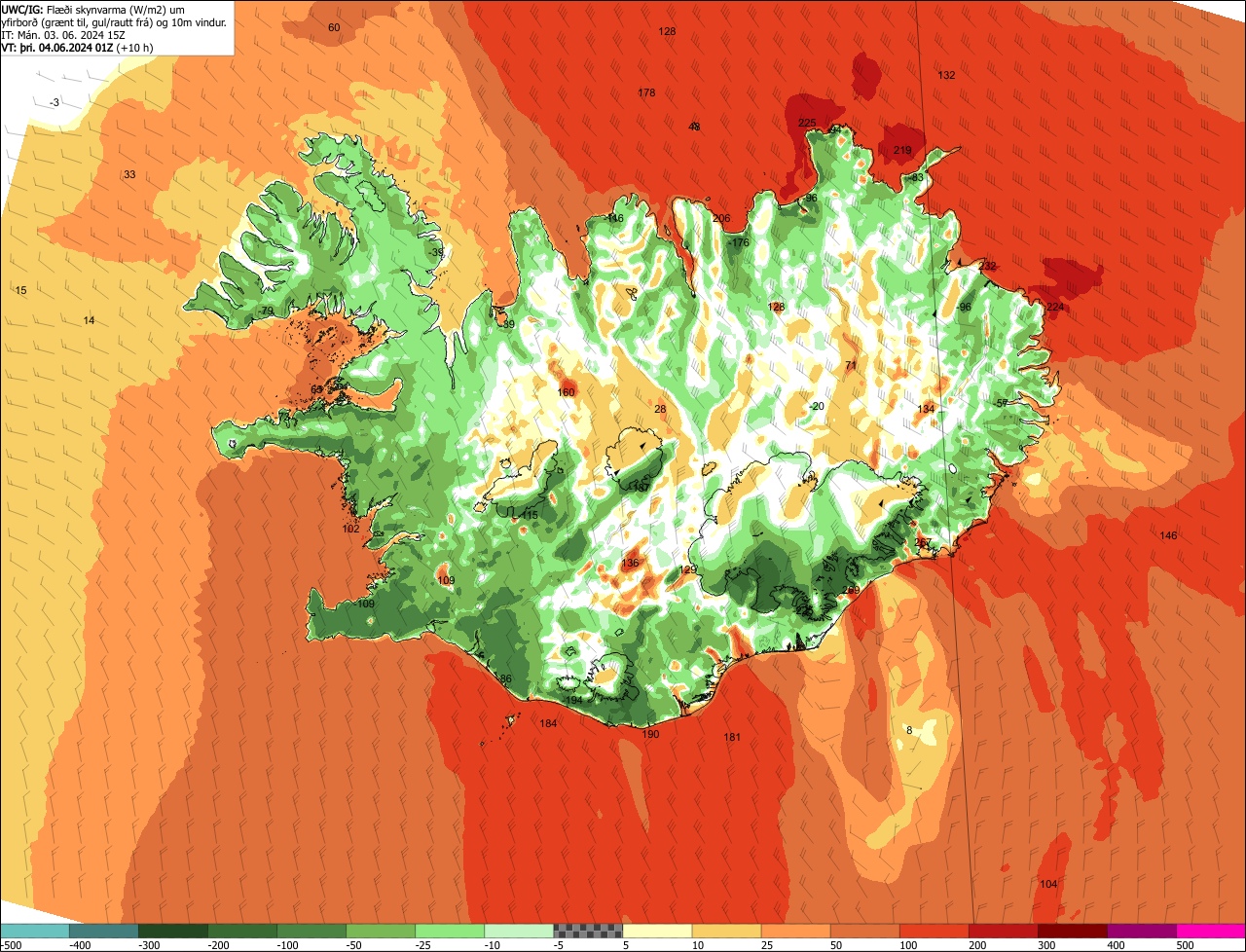The height and width of the screenshot is (952, 1246).
Task: Click the flux value '206' on the north coast
Action: point(721,218)
